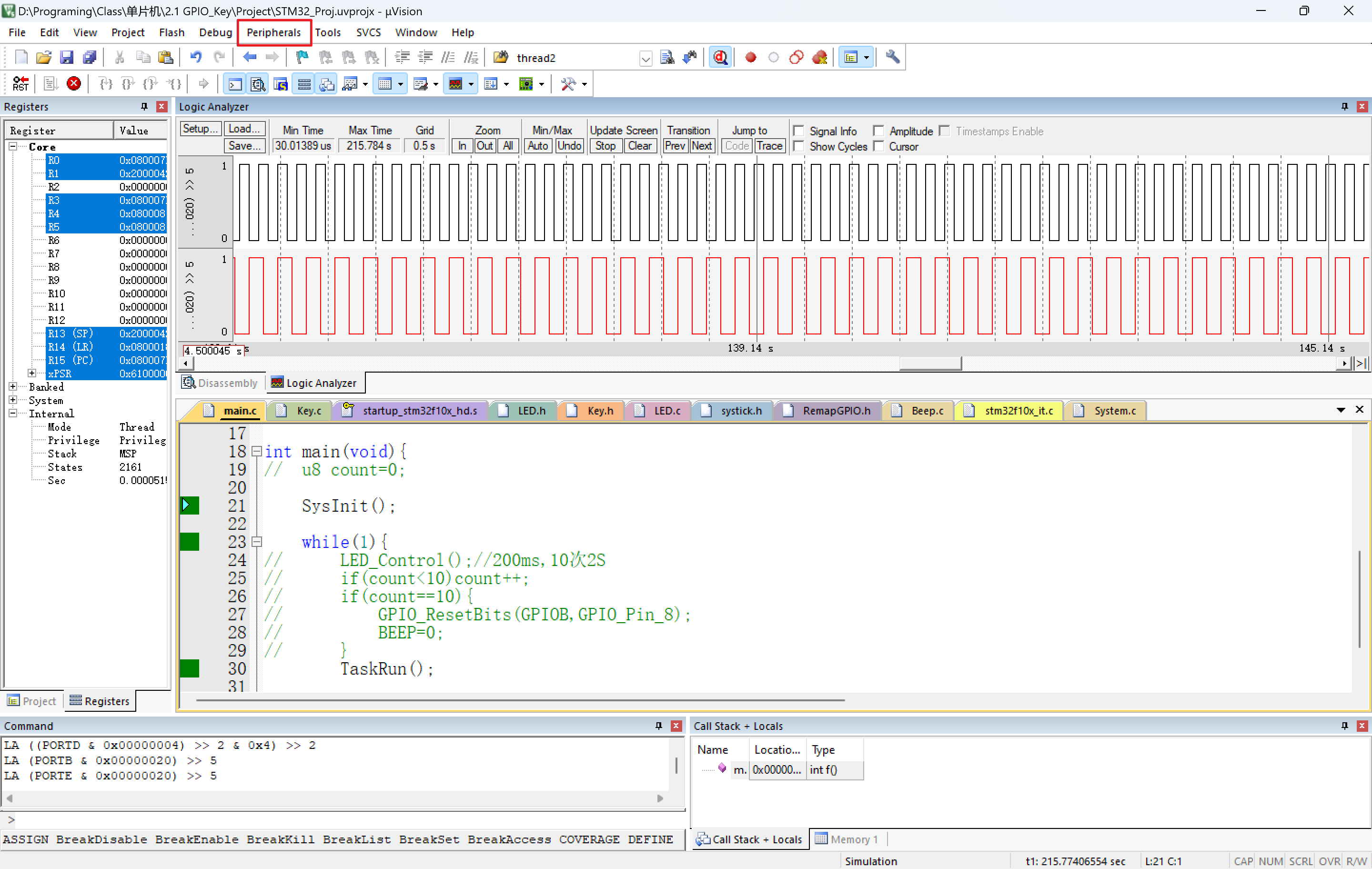The height and width of the screenshot is (869, 1372).
Task: Click Transition Next button
Action: 702,146
